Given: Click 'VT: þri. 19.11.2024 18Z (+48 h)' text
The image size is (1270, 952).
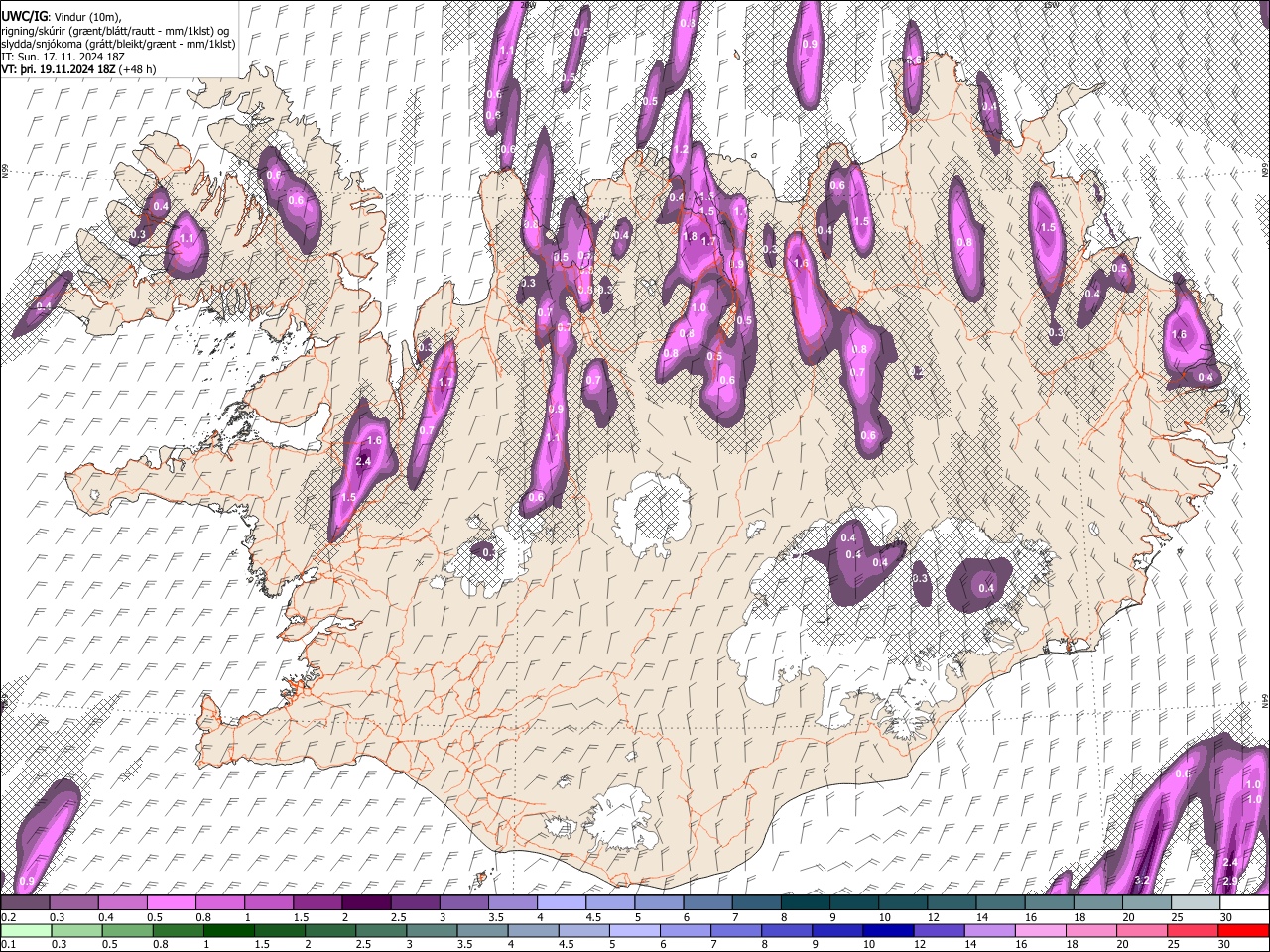Looking at the screenshot, I should (x=78, y=69).
